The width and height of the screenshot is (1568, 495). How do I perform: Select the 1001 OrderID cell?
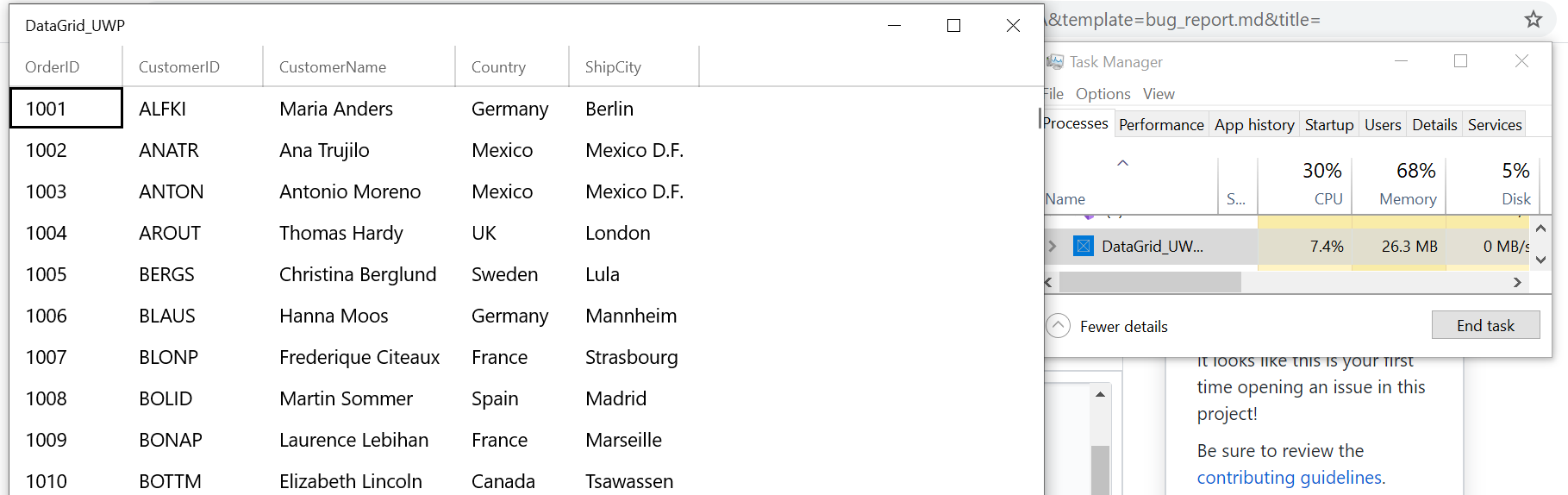tap(66, 108)
